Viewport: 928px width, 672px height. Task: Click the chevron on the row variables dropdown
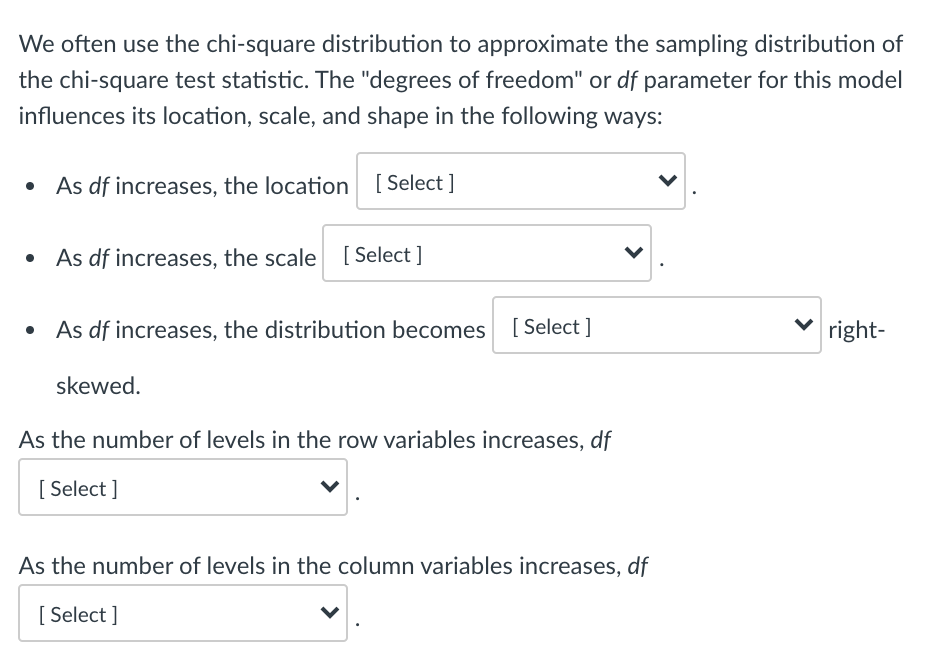point(330,487)
